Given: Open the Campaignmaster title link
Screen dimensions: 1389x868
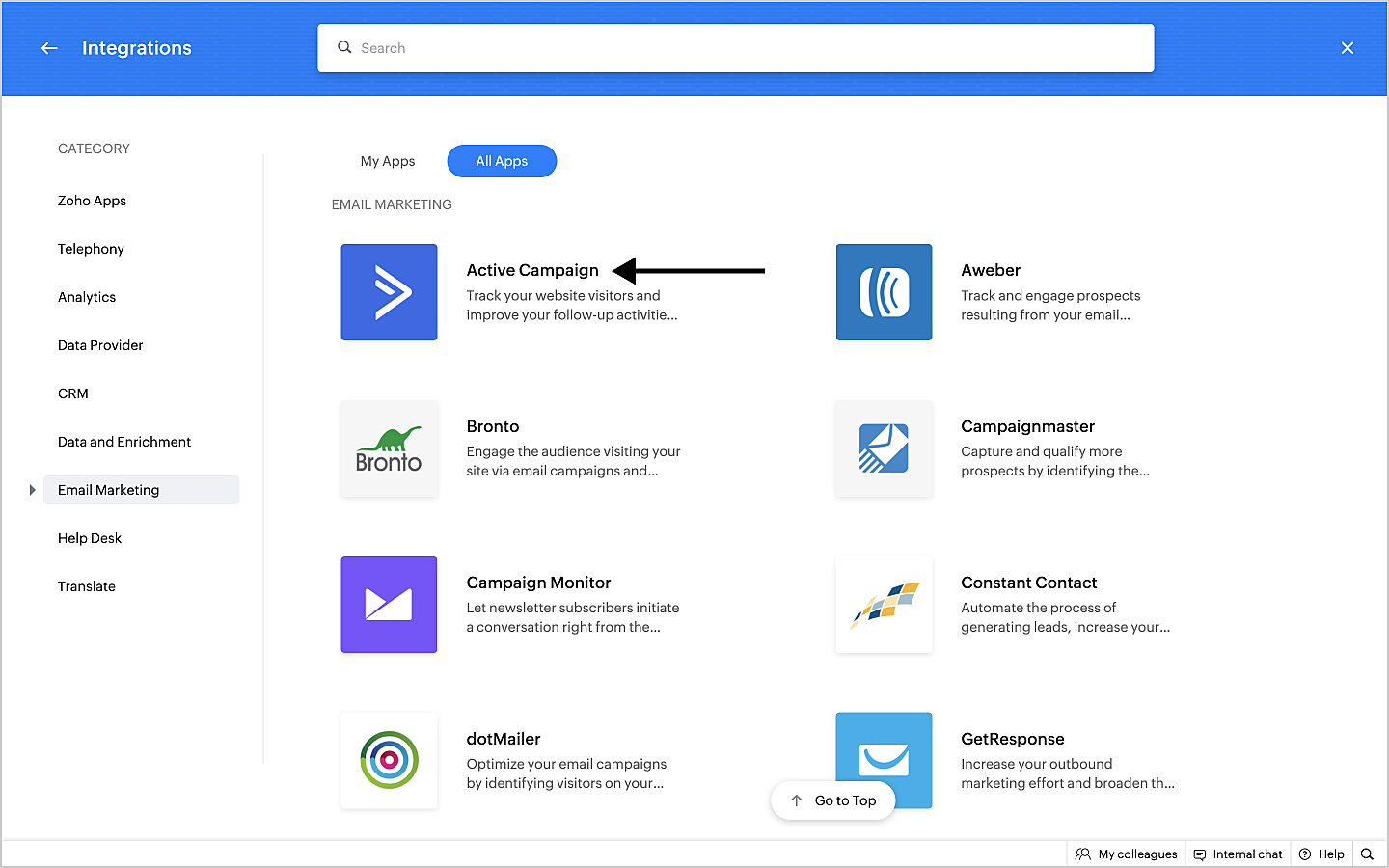Looking at the screenshot, I should coord(1028,426).
